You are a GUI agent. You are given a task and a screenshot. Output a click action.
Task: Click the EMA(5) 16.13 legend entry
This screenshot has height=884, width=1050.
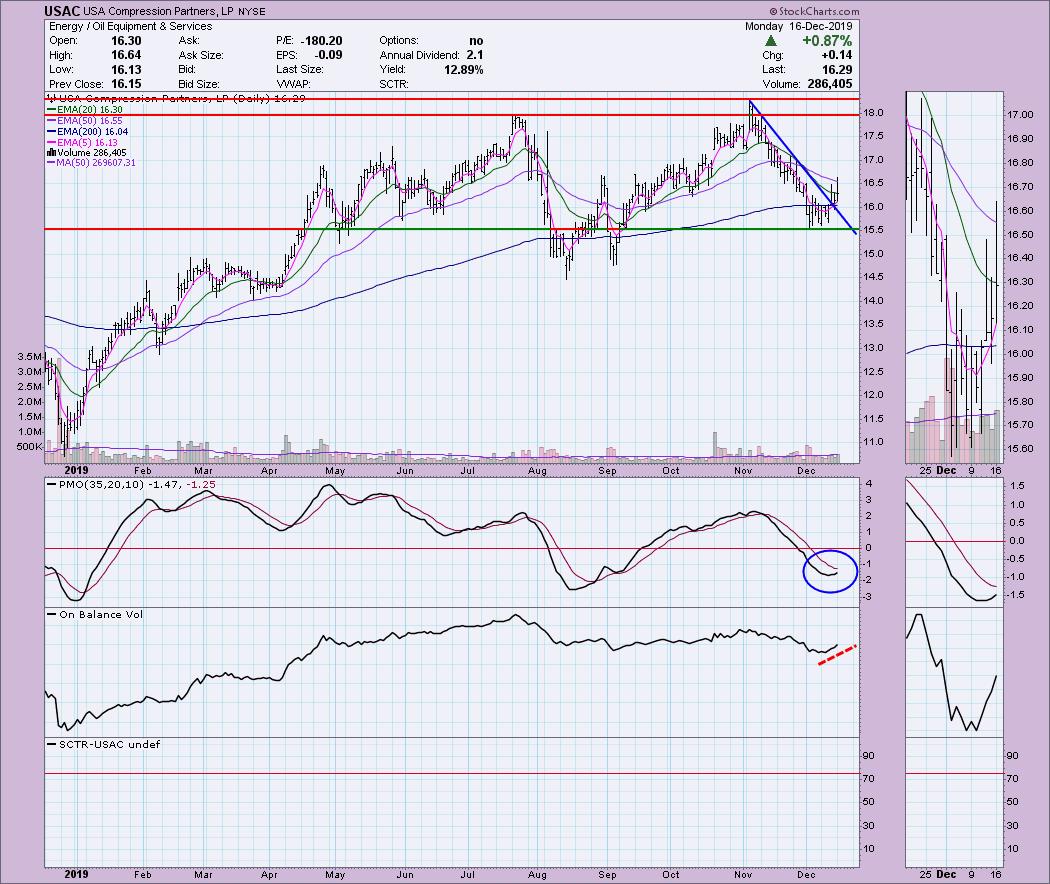pos(82,143)
